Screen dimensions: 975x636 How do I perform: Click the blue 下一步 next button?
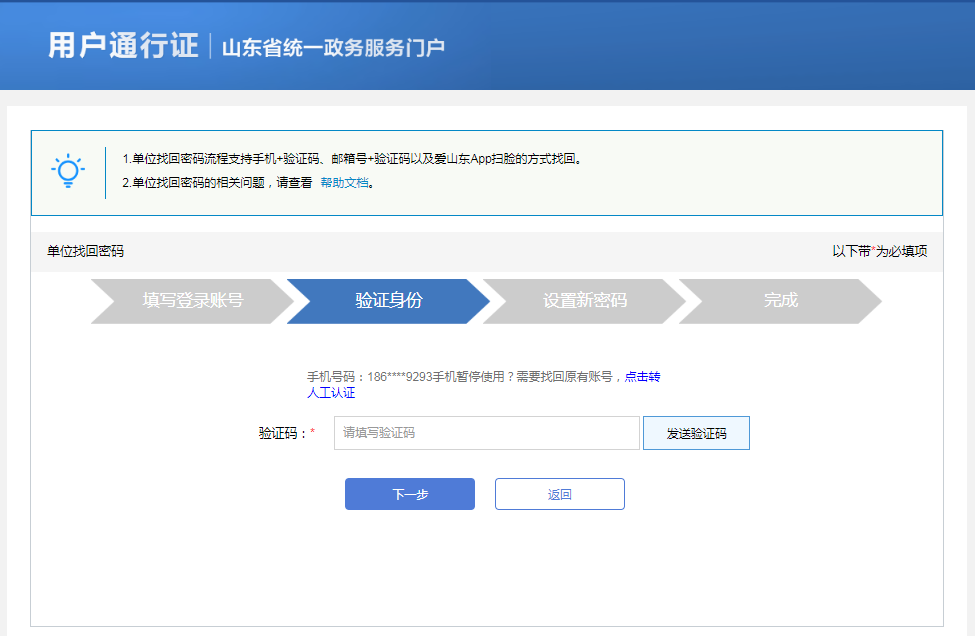point(409,494)
